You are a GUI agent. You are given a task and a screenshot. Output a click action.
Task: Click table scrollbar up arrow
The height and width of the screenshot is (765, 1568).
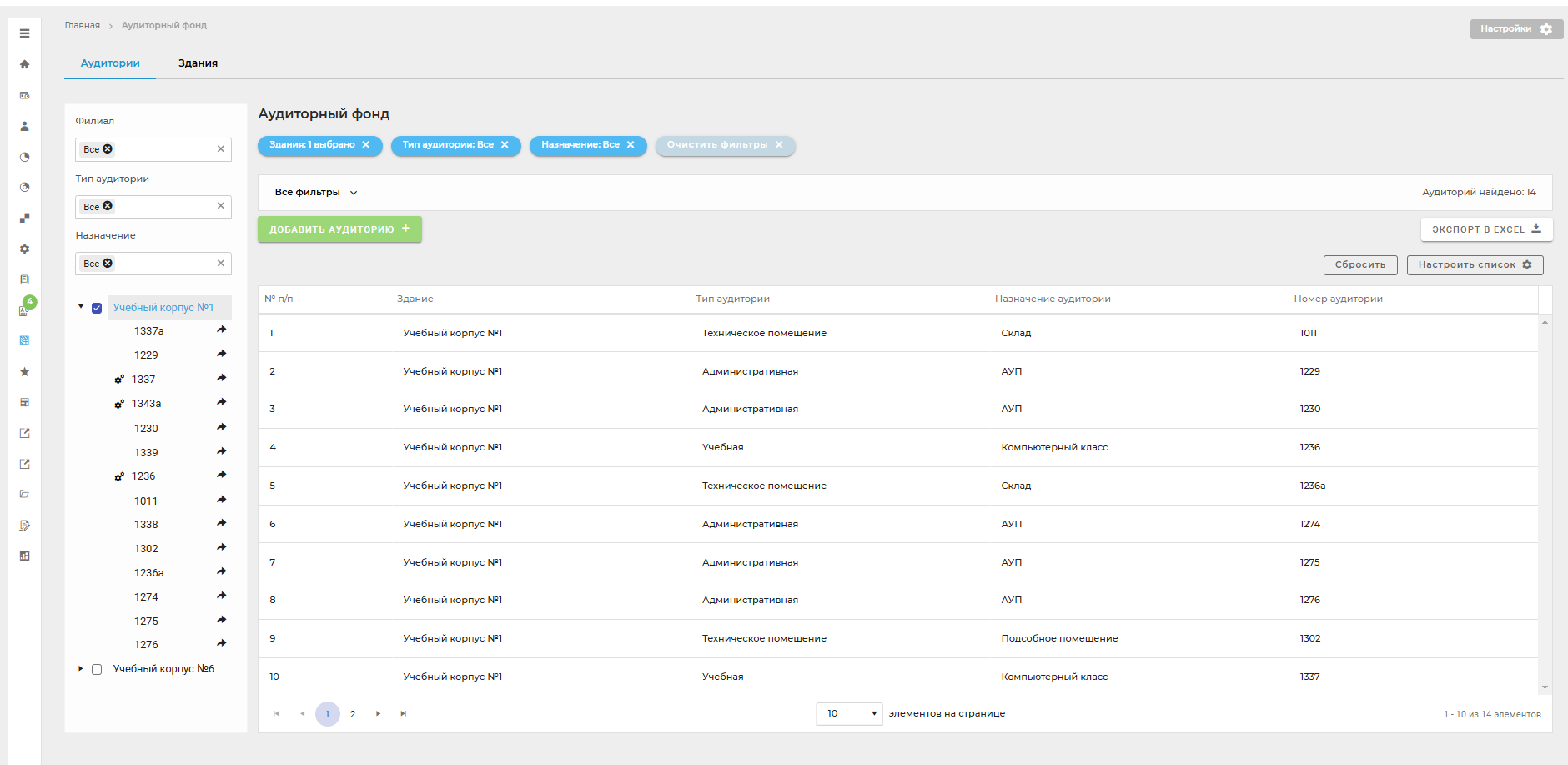pos(1545,322)
